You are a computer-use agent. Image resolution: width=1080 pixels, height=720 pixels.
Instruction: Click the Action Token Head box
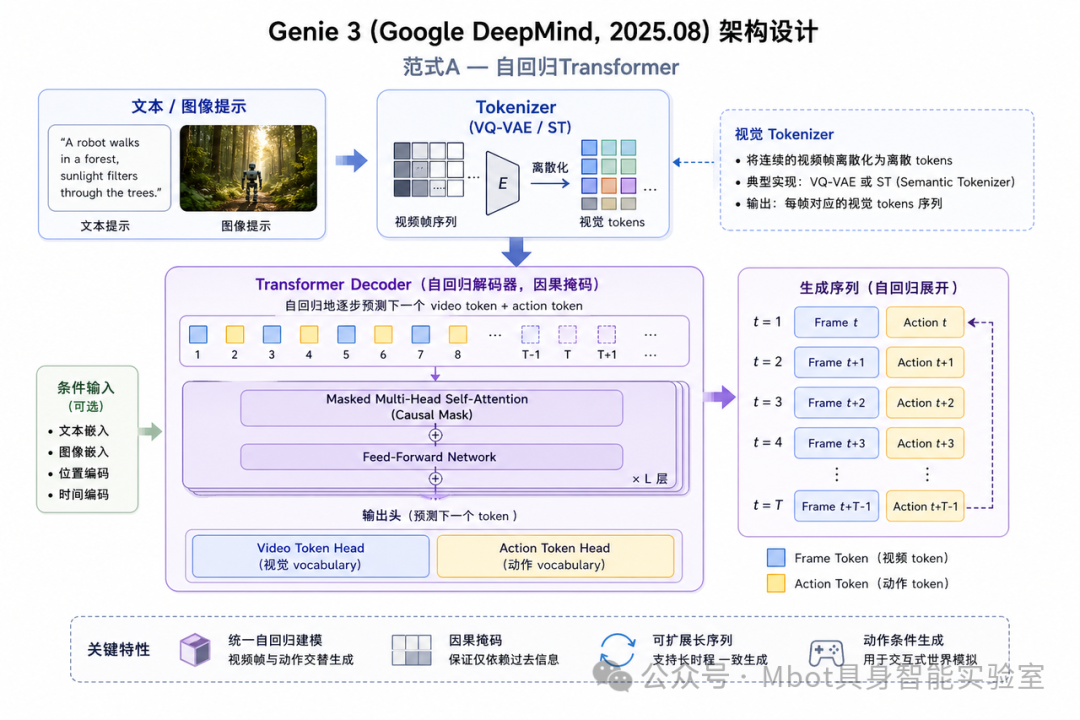point(555,556)
